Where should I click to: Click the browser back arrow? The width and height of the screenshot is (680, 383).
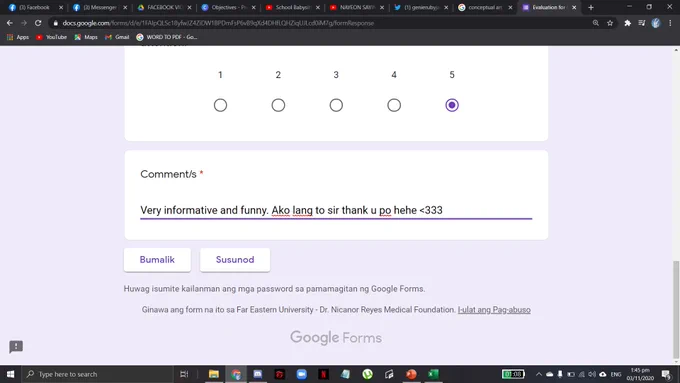coord(10,23)
